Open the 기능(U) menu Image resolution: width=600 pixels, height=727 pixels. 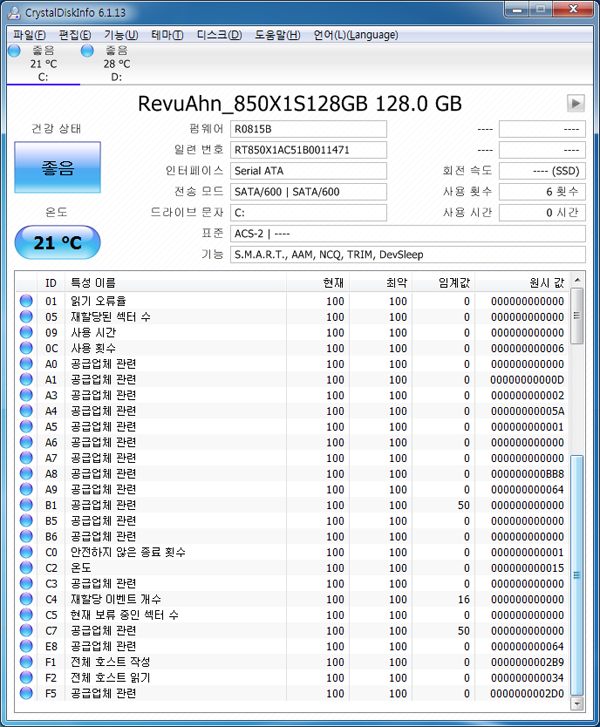click(121, 35)
